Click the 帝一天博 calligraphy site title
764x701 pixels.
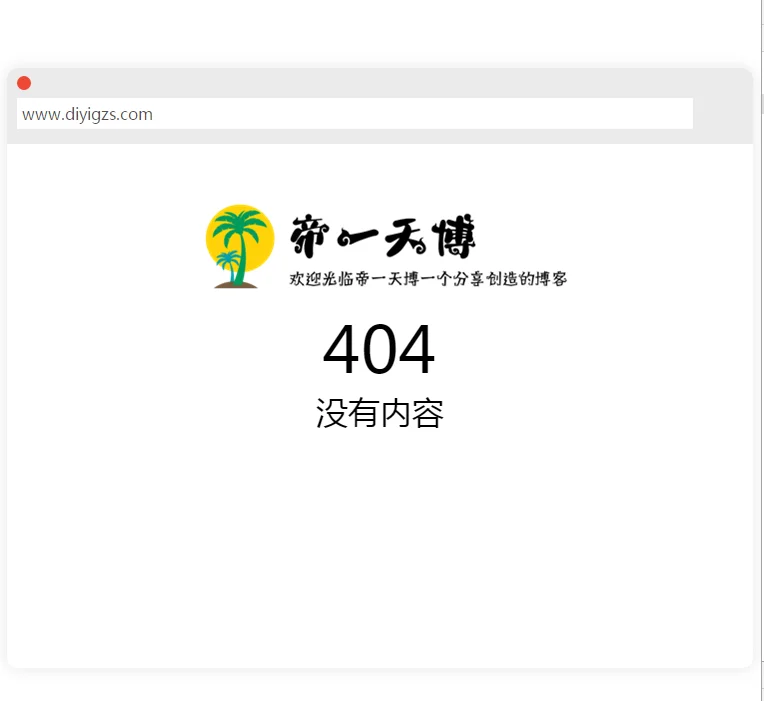point(383,236)
